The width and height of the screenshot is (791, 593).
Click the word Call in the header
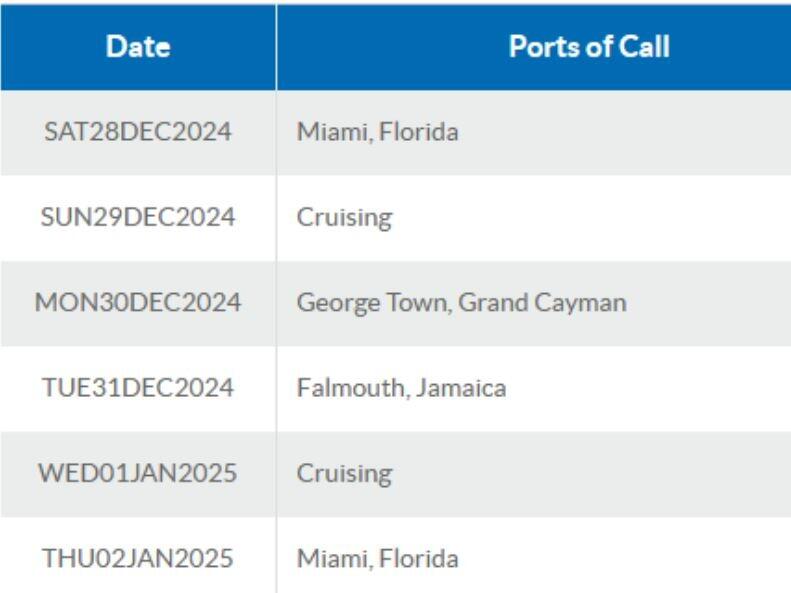pos(644,47)
